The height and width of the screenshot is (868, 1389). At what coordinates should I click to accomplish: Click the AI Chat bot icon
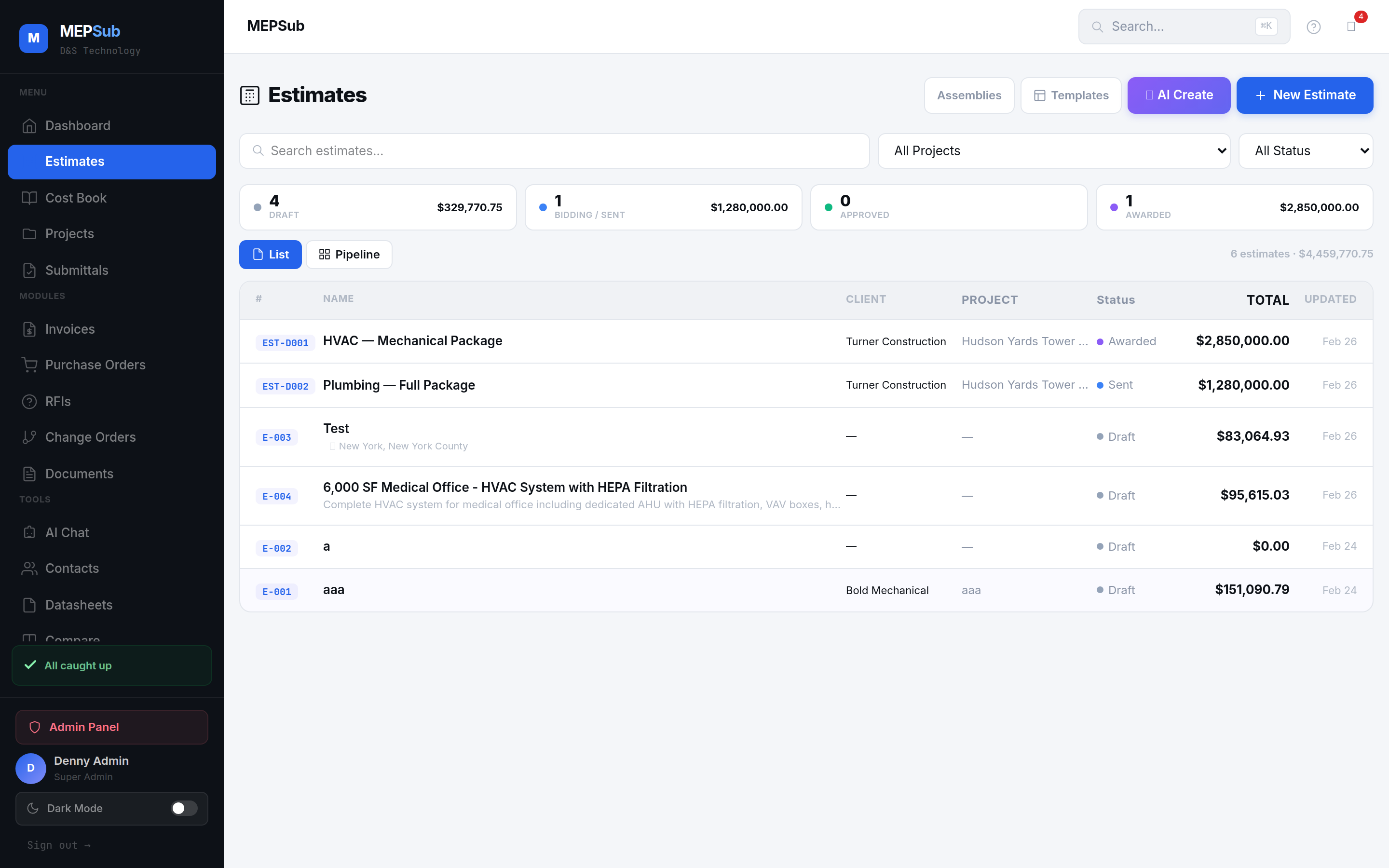coord(29,533)
